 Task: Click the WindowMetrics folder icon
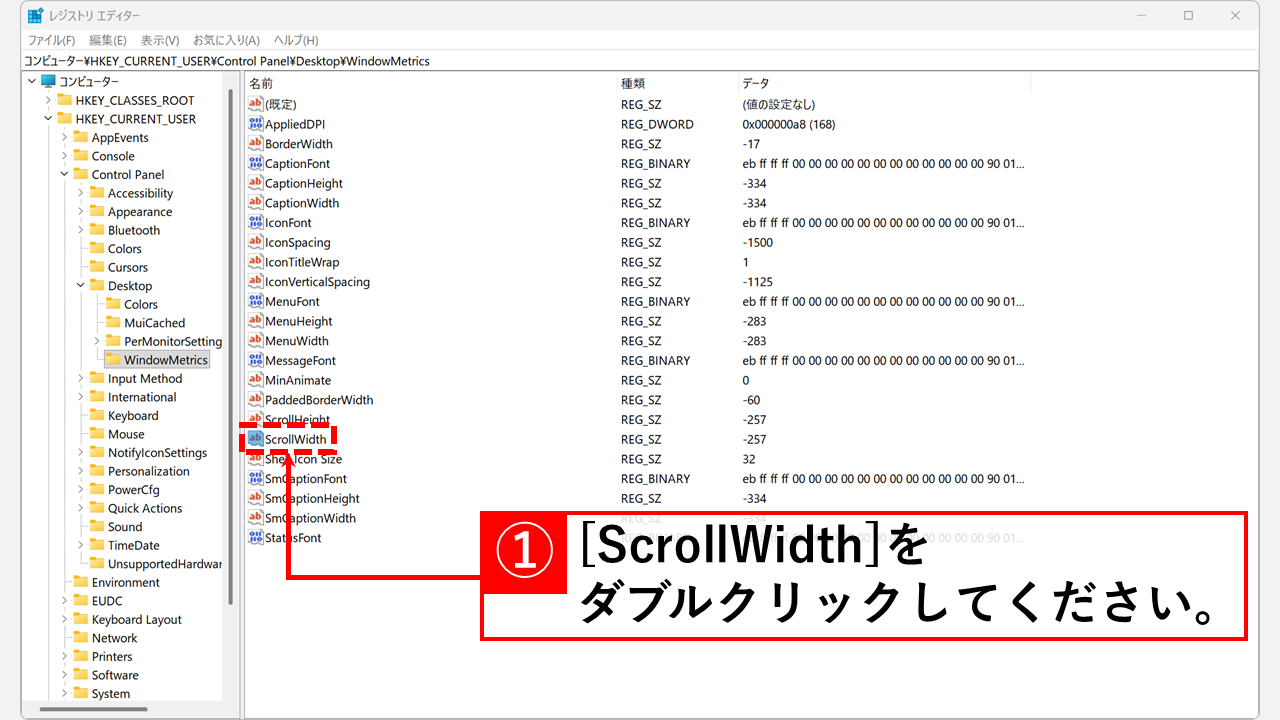coord(113,360)
